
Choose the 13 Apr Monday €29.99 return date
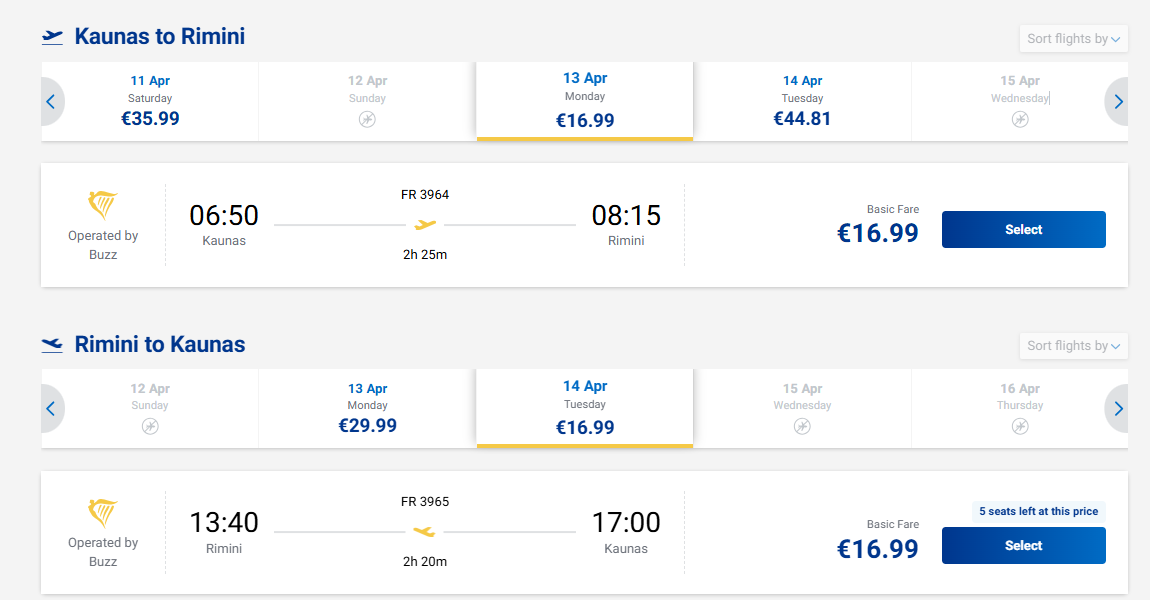tap(367, 408)
